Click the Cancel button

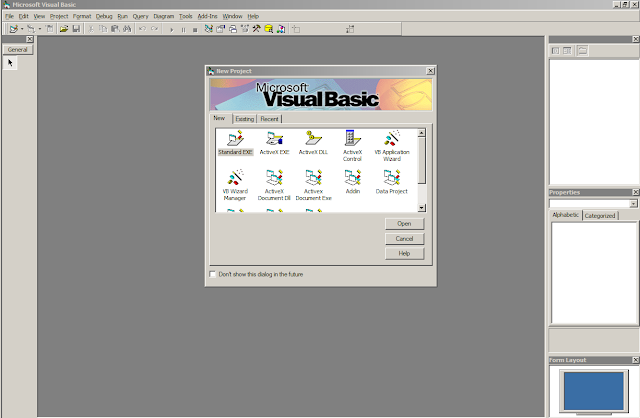point(404,238)
